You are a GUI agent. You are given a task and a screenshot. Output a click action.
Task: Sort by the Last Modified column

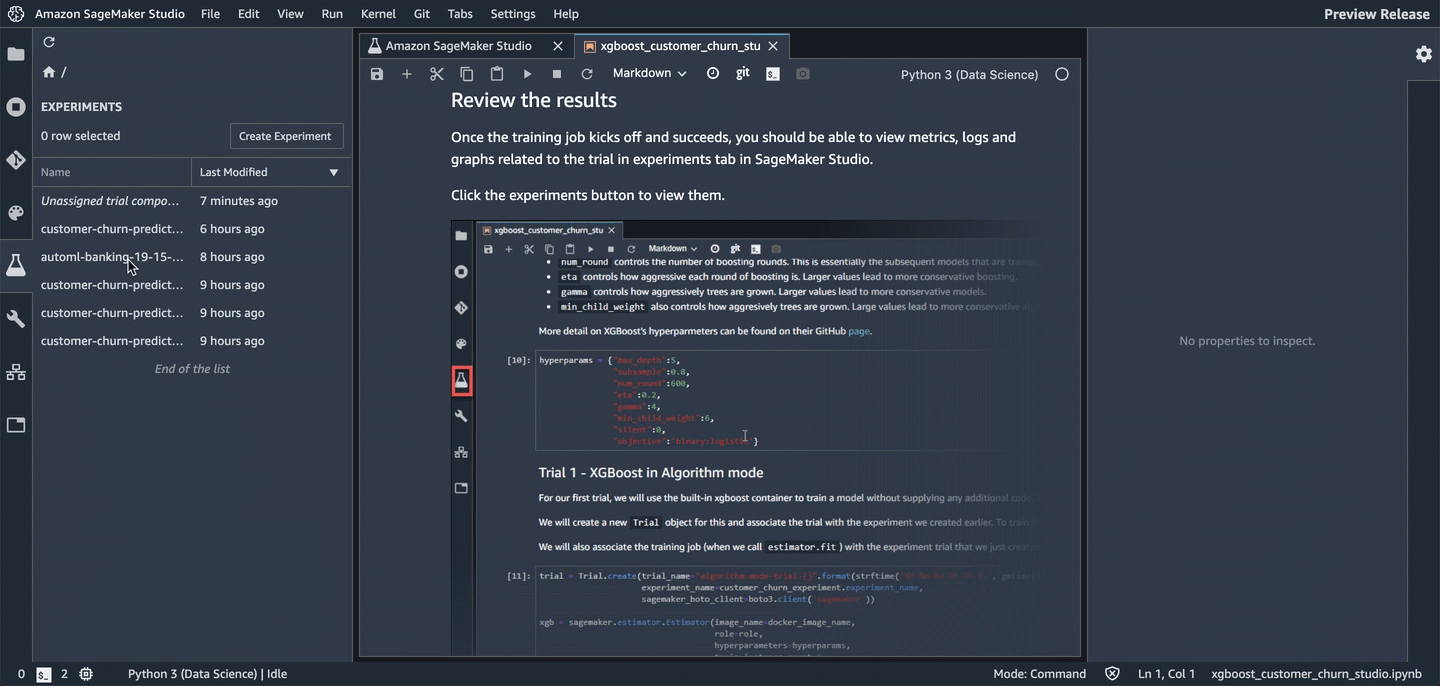[271, 172]
